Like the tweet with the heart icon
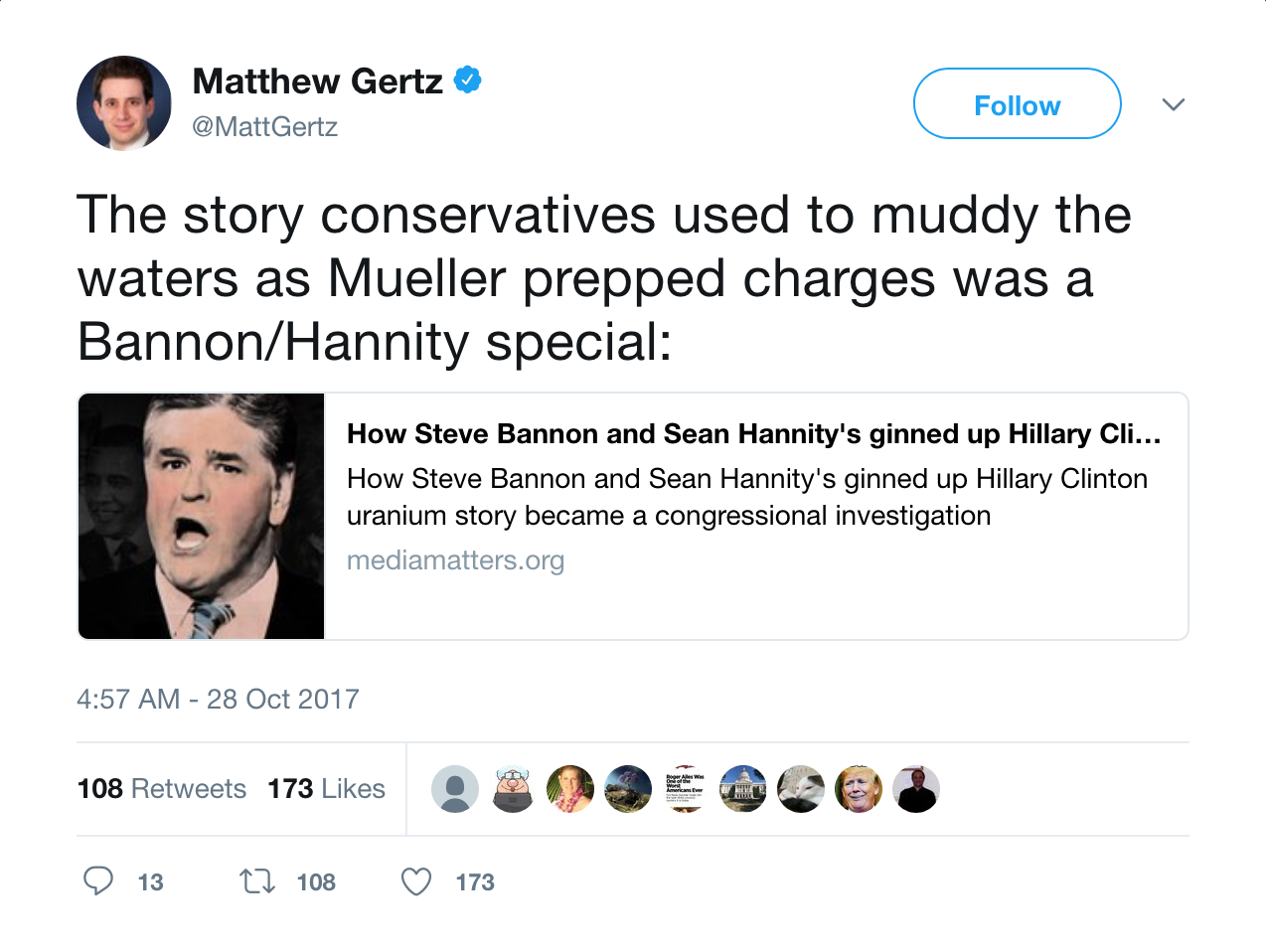The image size is (1266, 952). [416, 881]
